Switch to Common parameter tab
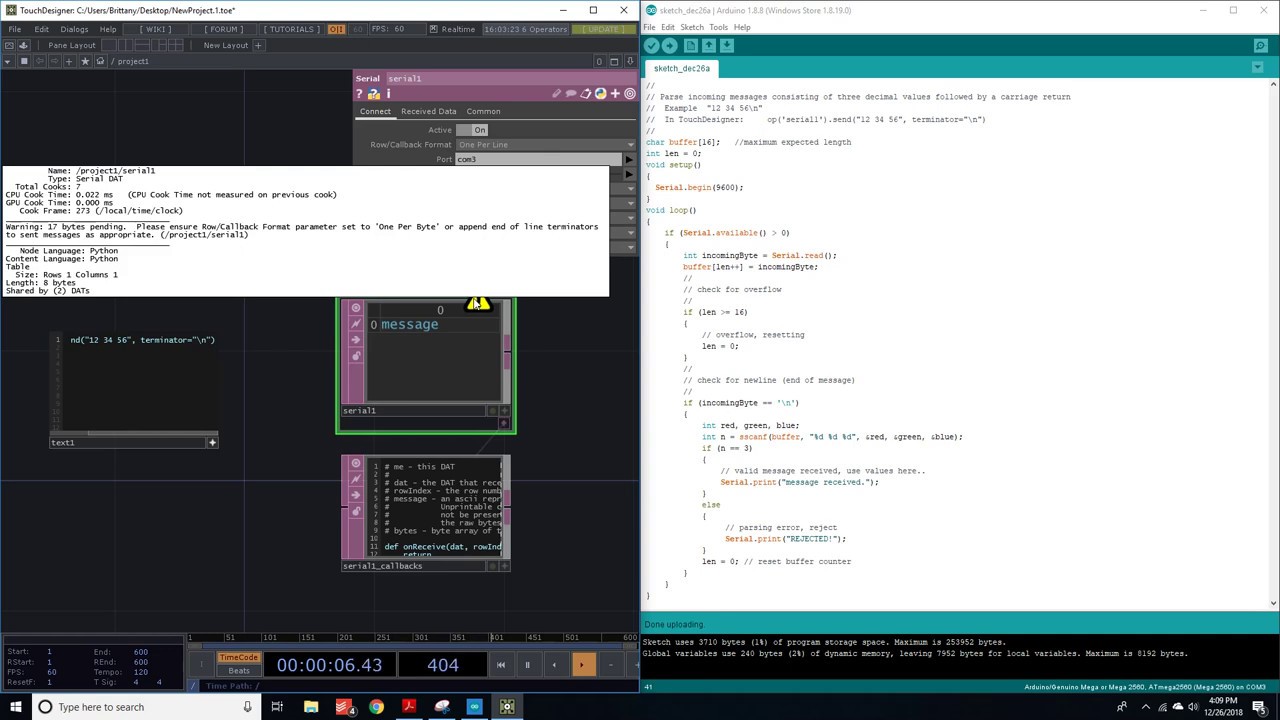The width and height of the screenshot is (1280, 720). click(x=483, y=112)
